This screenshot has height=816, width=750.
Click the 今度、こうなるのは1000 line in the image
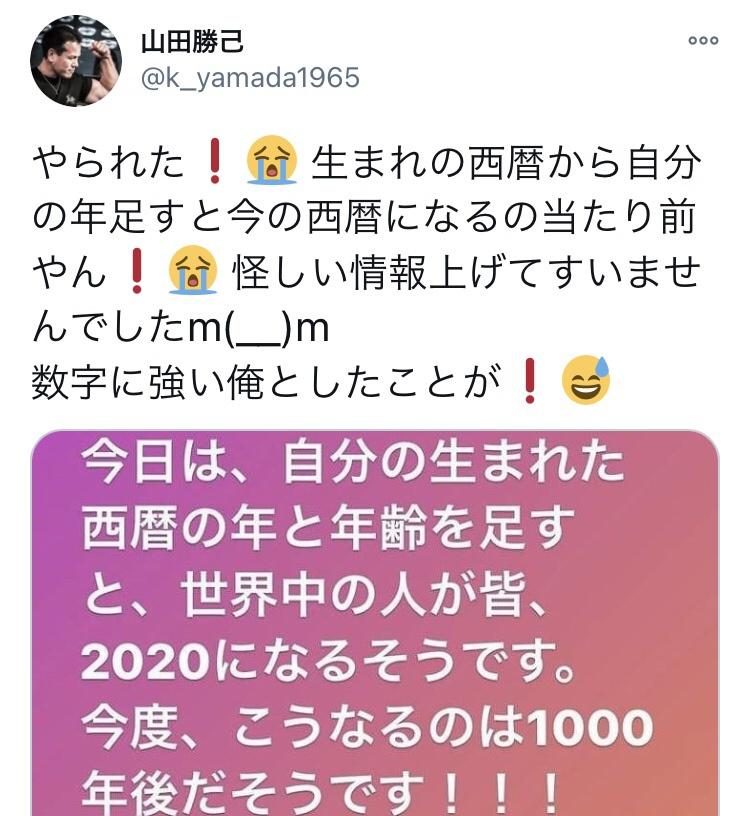367,726
